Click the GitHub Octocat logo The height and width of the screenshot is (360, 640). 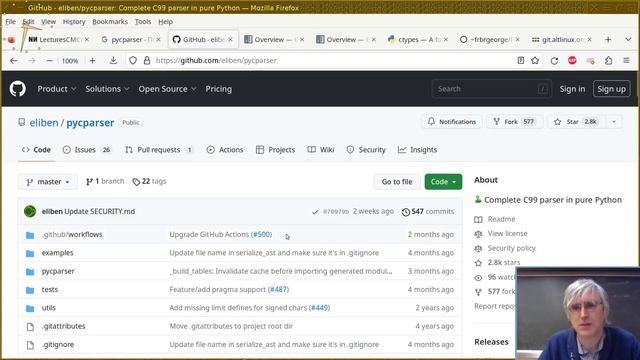(x=18, y=89)
